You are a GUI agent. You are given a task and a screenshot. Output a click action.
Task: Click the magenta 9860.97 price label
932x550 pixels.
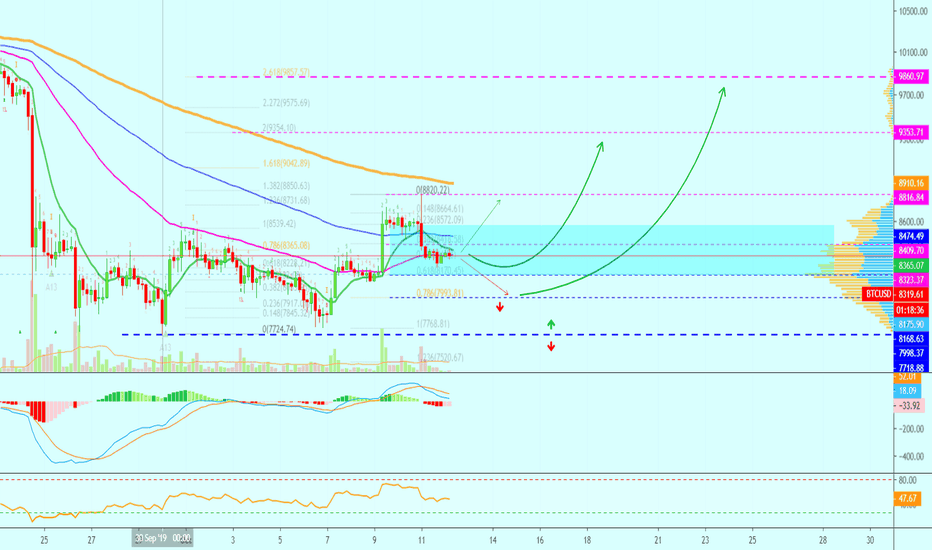pyautogui.click(x=911, y=76)
